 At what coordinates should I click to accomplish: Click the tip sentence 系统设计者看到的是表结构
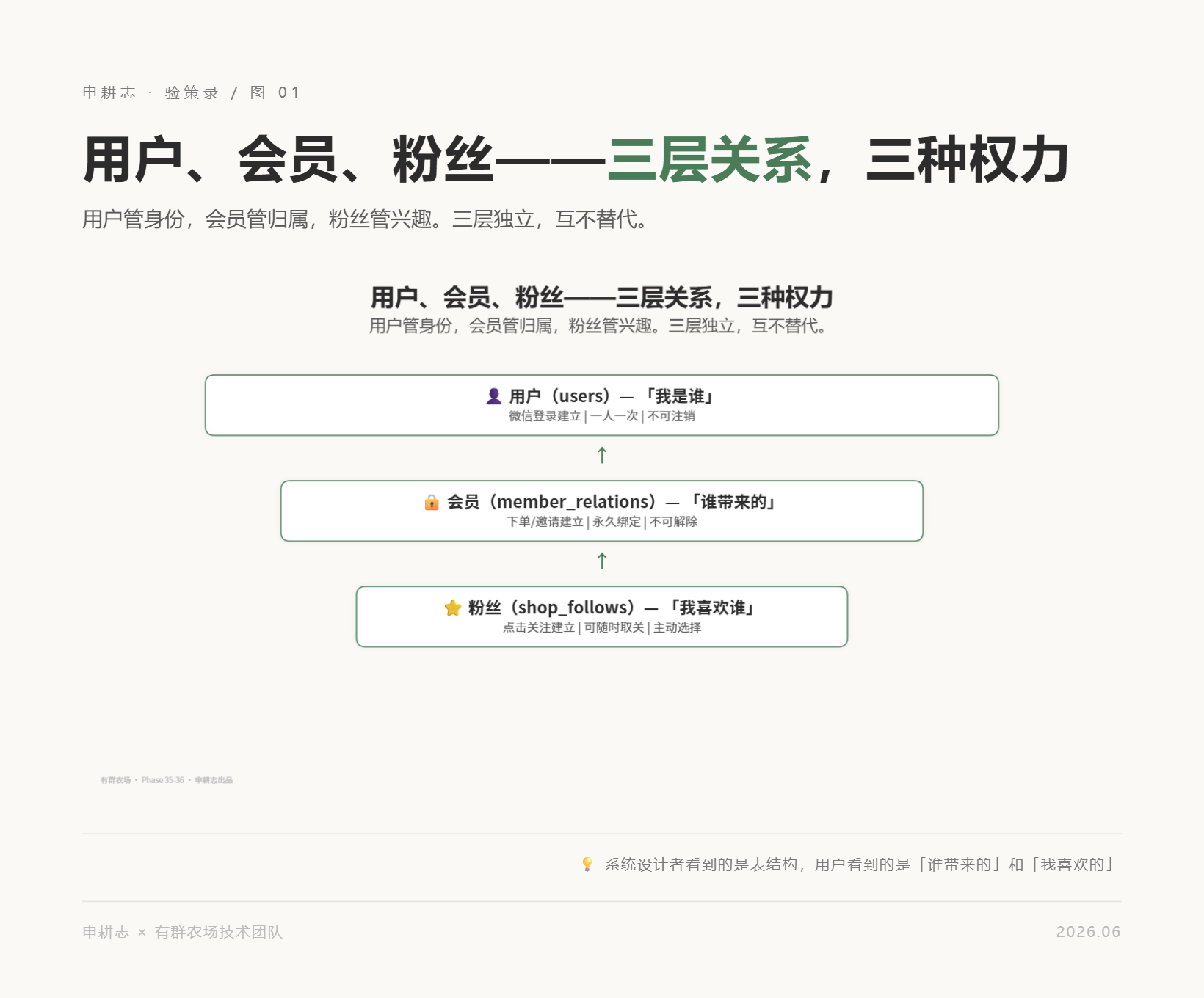701,864
